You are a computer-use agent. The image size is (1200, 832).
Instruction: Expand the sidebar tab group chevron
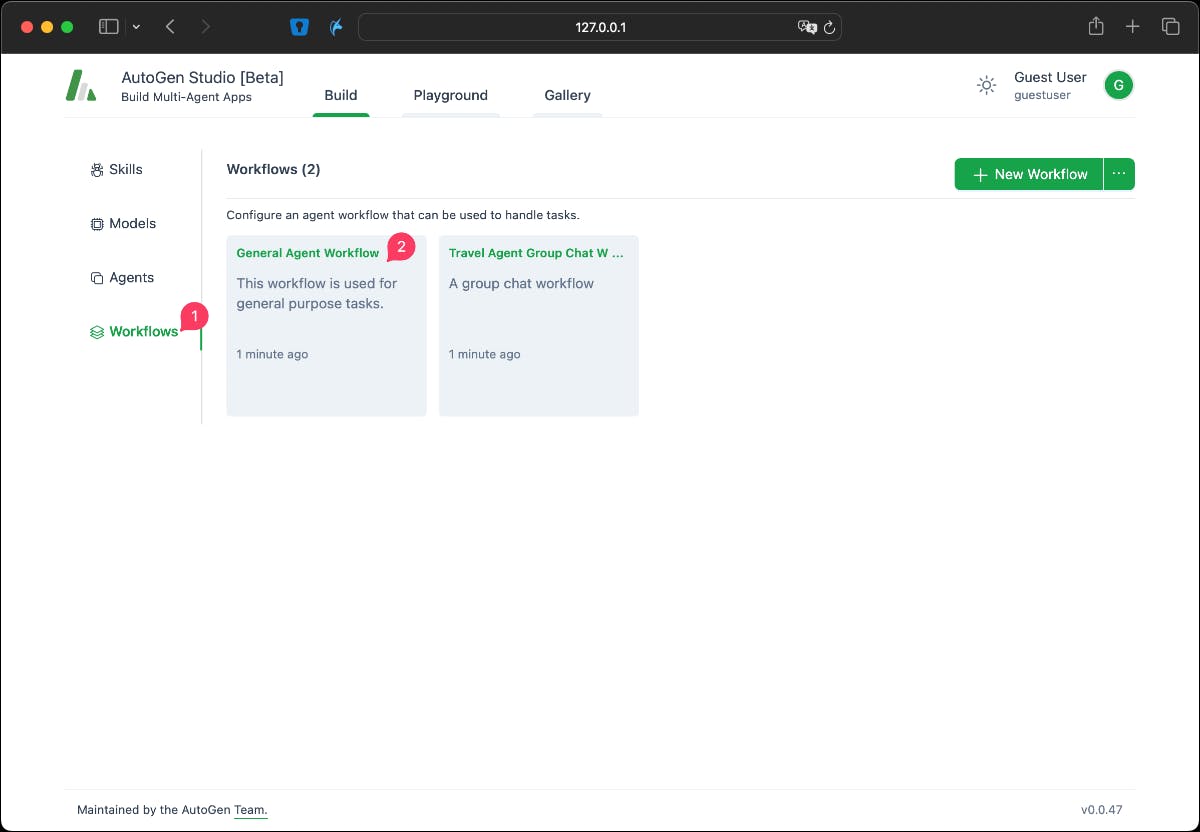137,27
